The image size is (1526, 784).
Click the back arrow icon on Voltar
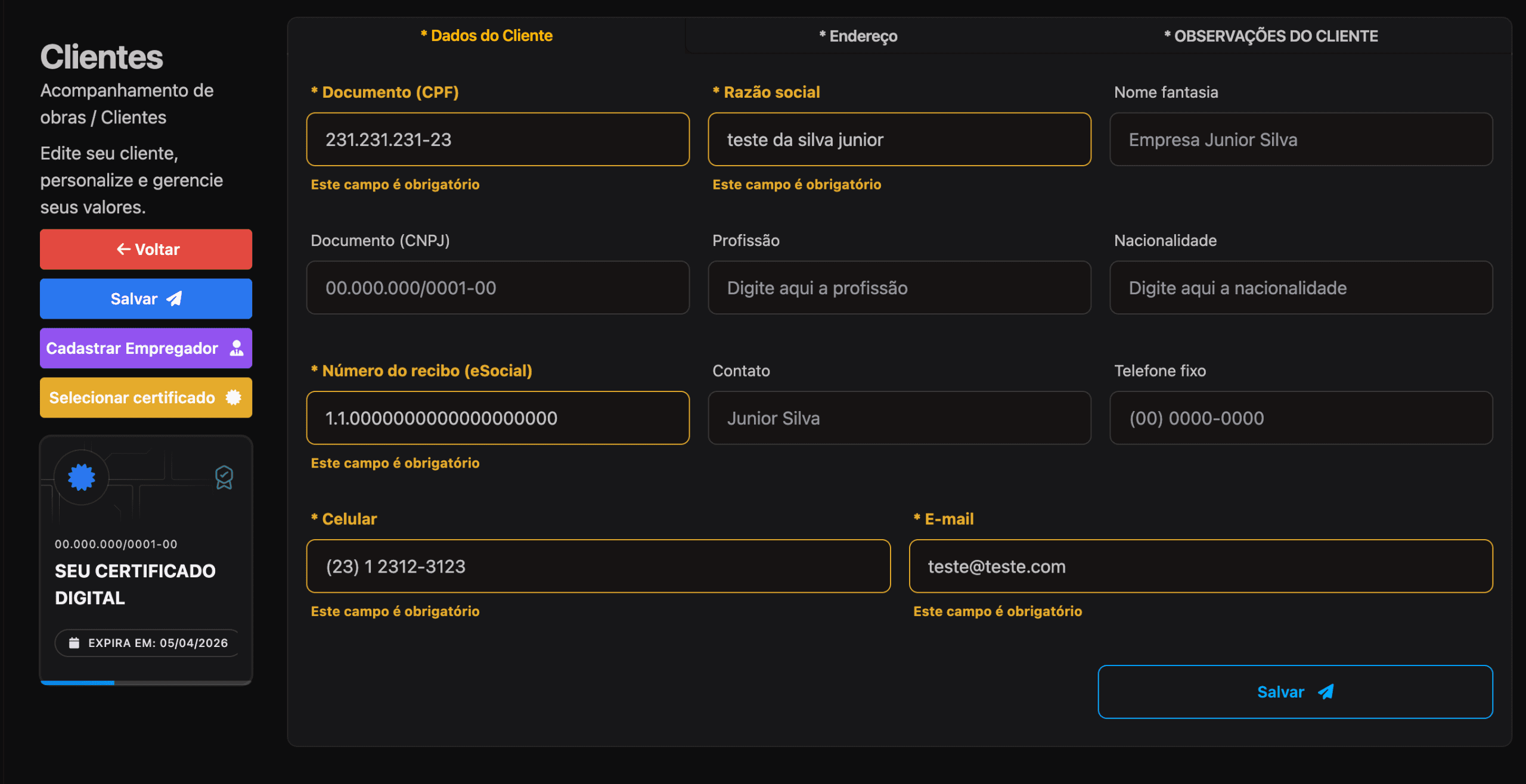123,249
